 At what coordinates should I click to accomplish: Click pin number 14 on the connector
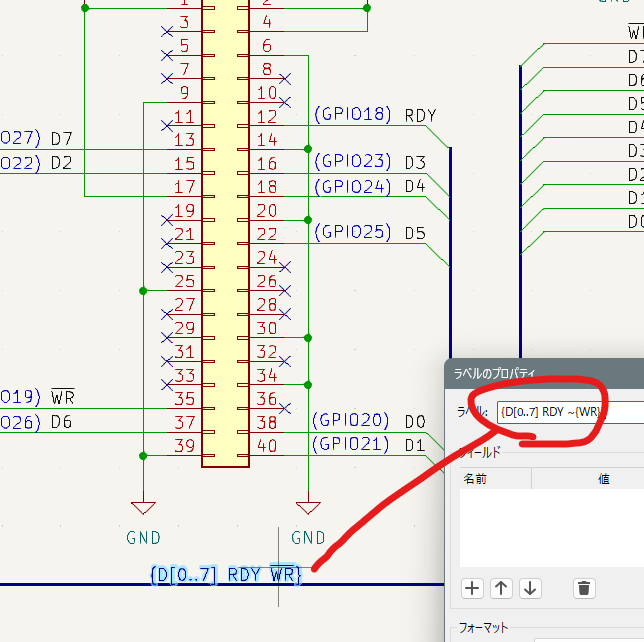267,140
